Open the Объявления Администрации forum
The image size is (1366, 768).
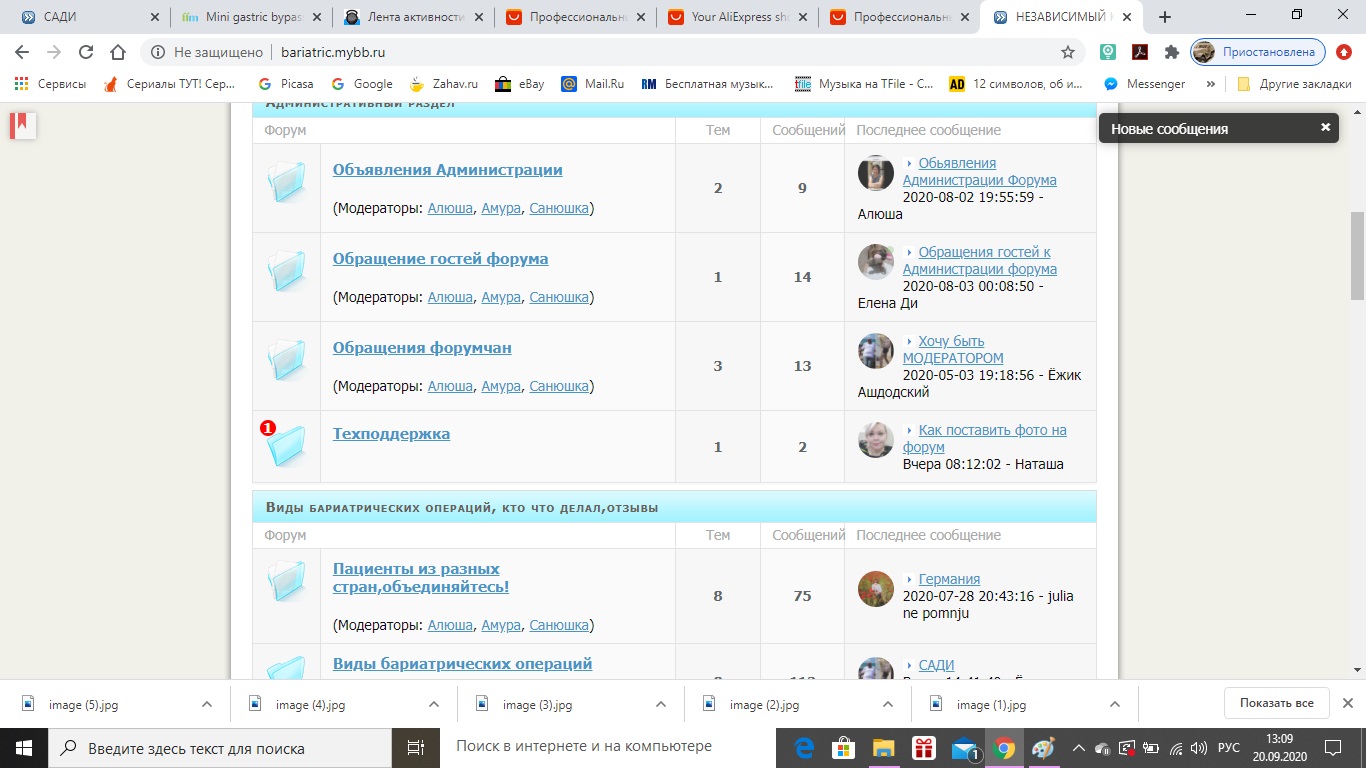447,170
